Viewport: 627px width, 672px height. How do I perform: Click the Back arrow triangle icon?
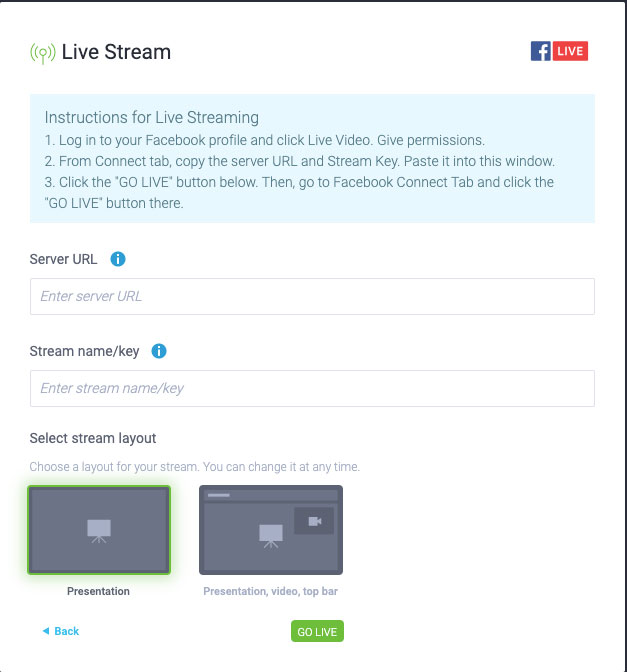(46, 630)
